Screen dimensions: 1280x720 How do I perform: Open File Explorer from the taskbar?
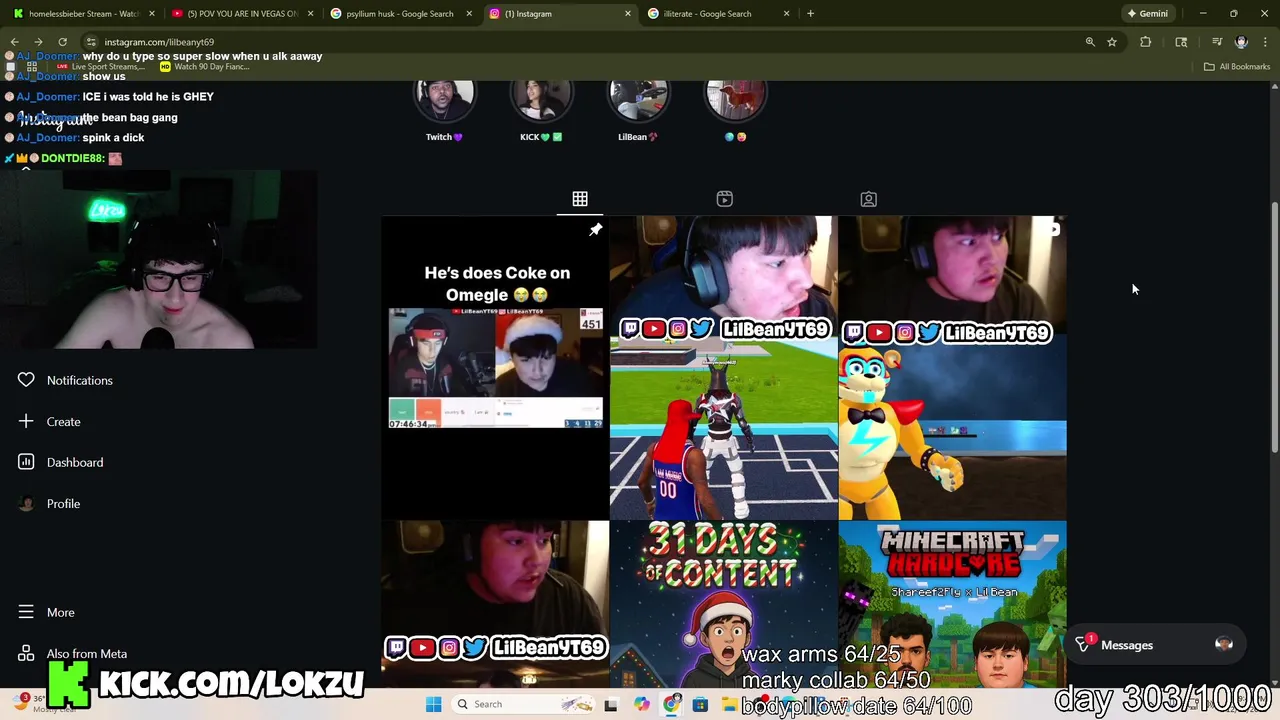pos(730,704)
